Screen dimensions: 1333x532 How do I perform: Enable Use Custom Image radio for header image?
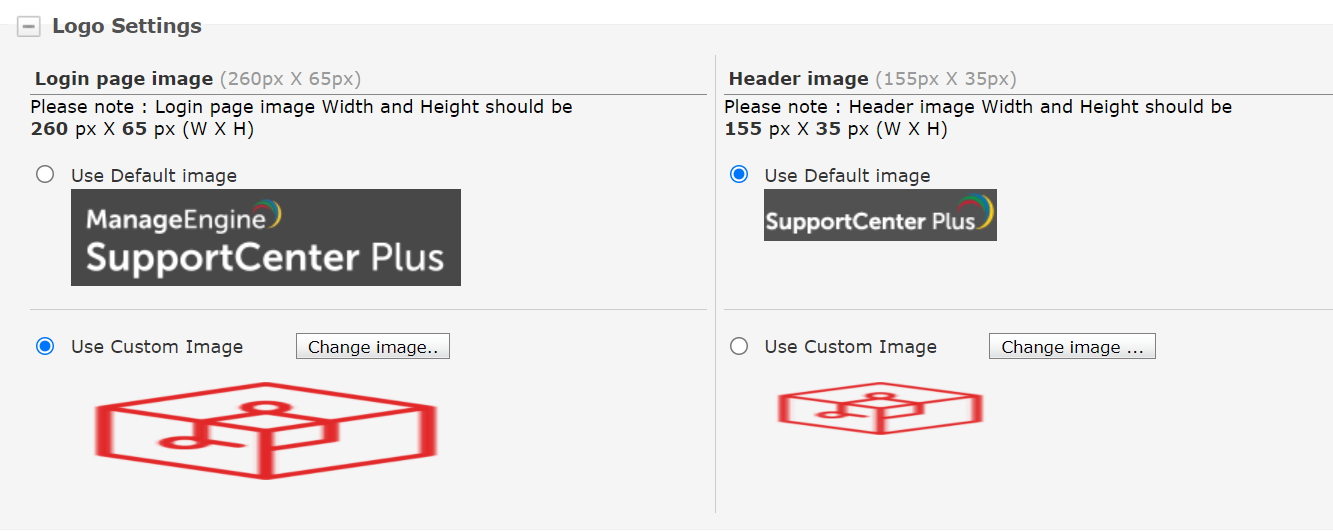pos(739,346)
